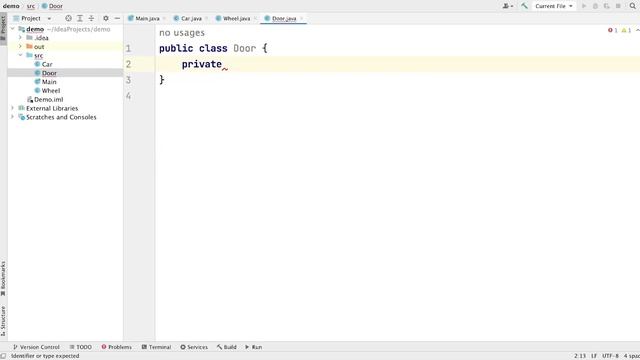Toggle the Bookmarks side tool window
The image size is (640, 360).
click(3, 279)
